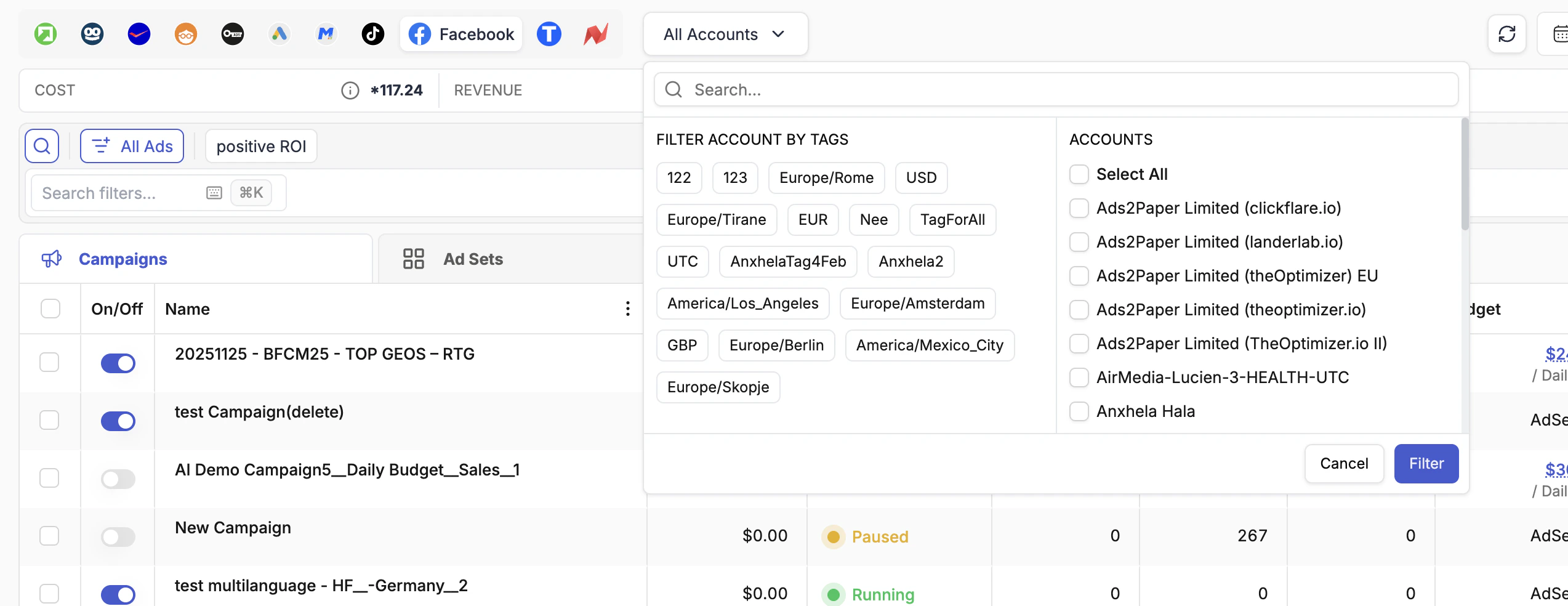
Task: Disable the test multilanguage Germany campaign toggle
Action: pyautogui.click(x=118, y=595)
